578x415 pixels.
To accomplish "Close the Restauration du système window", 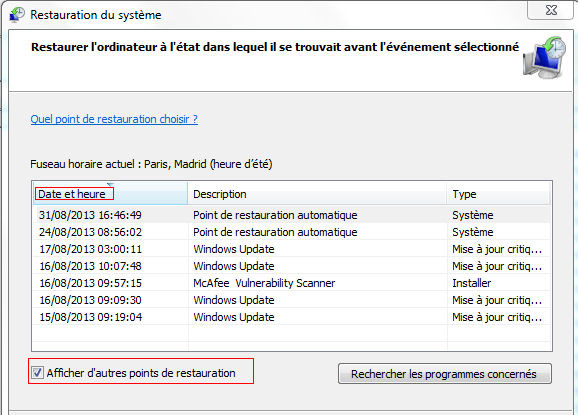I will 551,10.
